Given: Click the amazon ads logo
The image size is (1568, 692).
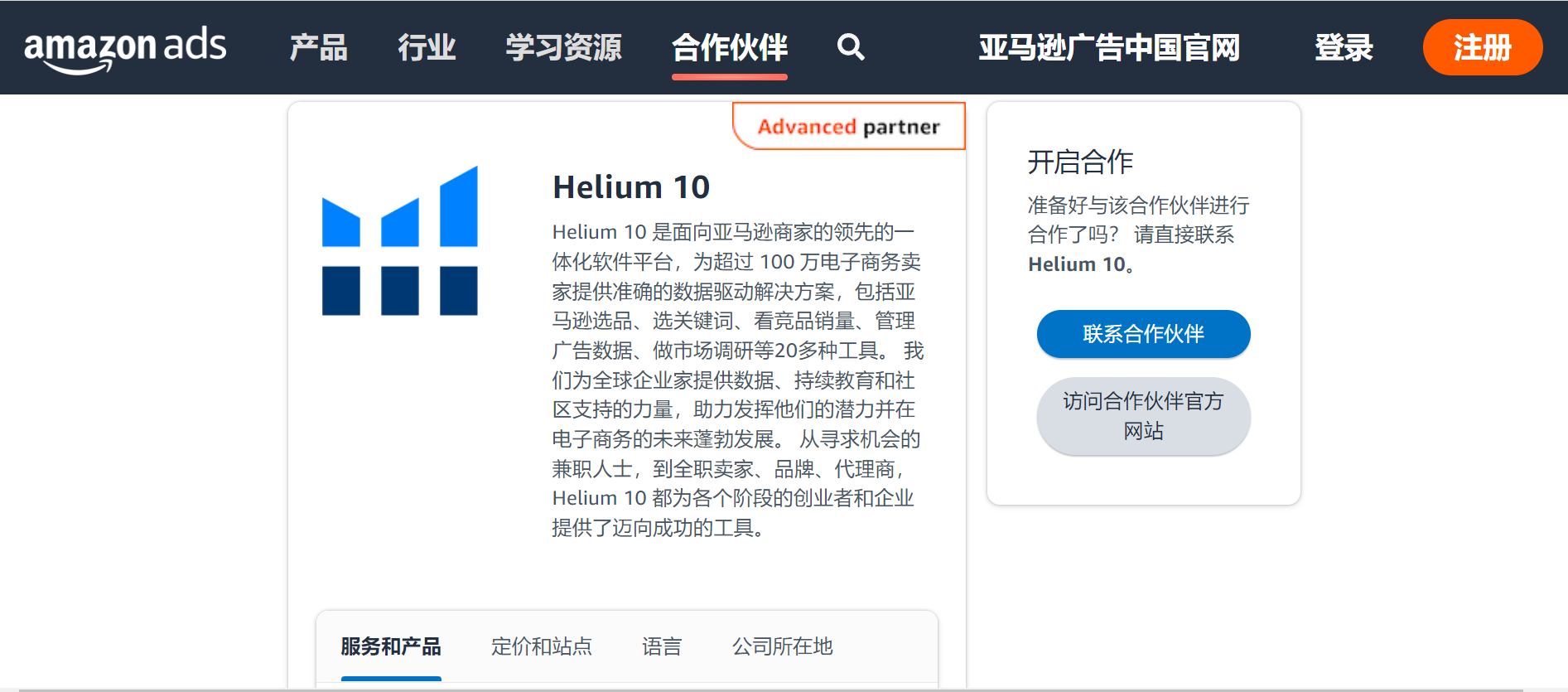Looking at the screenshot, I should click(125, 47).
